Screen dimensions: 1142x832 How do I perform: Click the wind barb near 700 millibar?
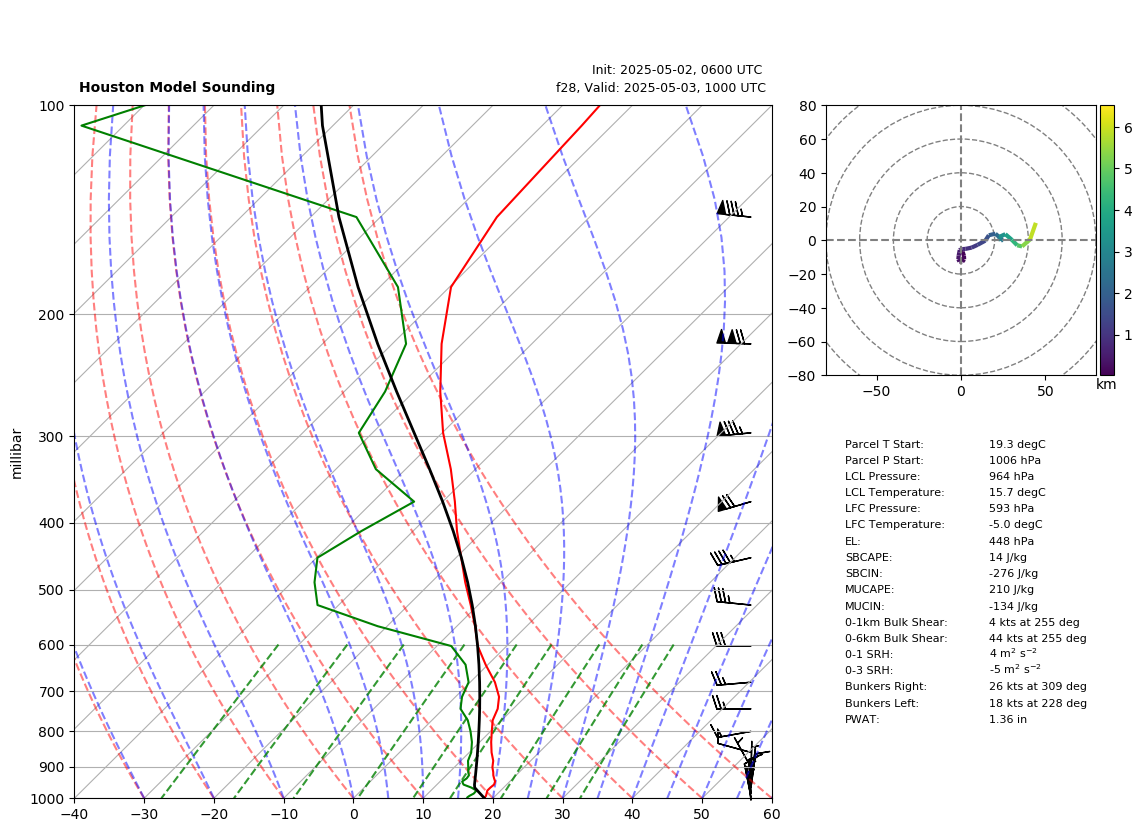[731, 679]
